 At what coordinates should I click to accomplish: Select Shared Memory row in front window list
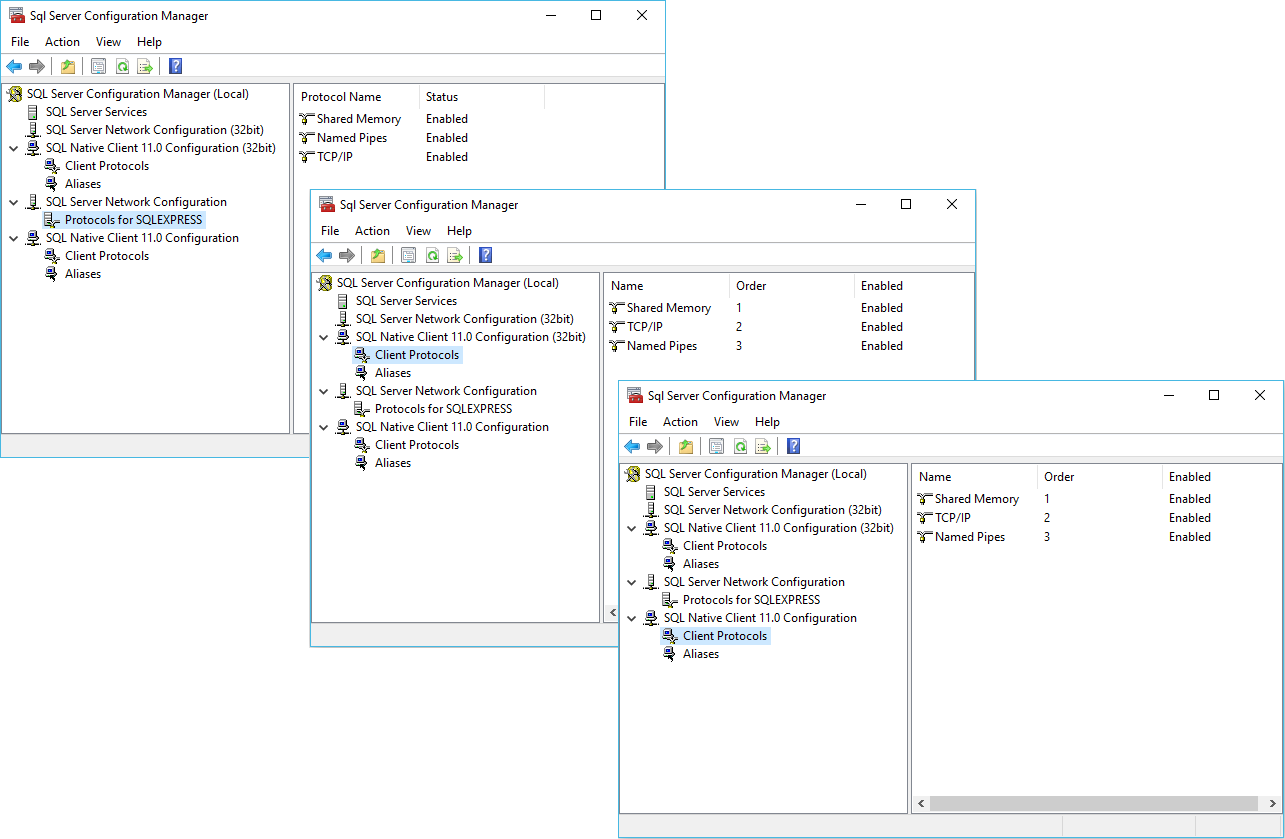tap(968, 499)
